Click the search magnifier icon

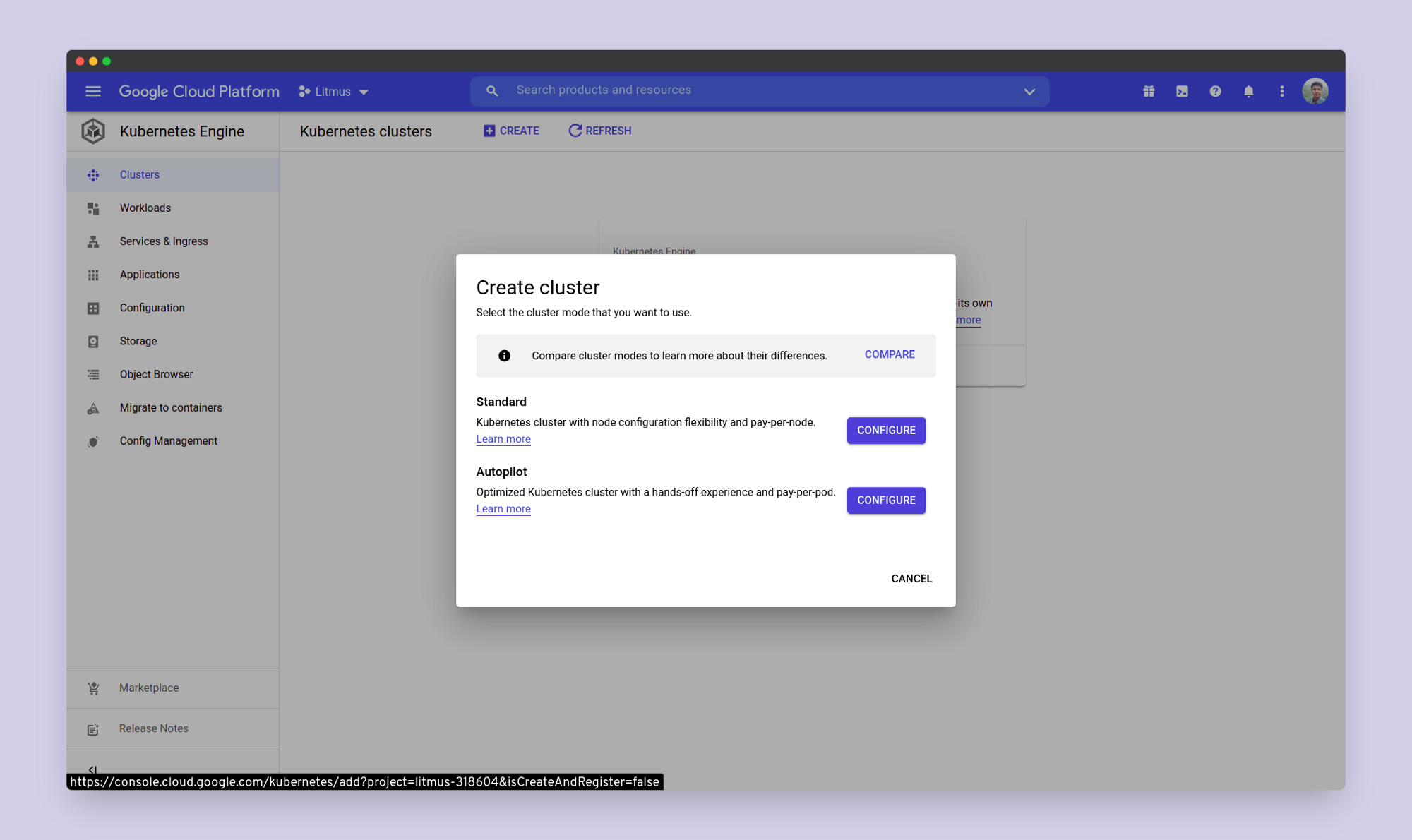(x=492, y=91)
